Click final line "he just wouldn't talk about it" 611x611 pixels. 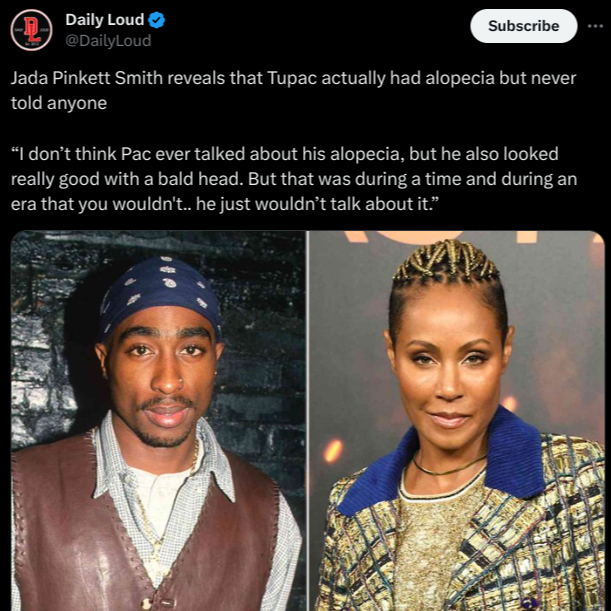318,204
